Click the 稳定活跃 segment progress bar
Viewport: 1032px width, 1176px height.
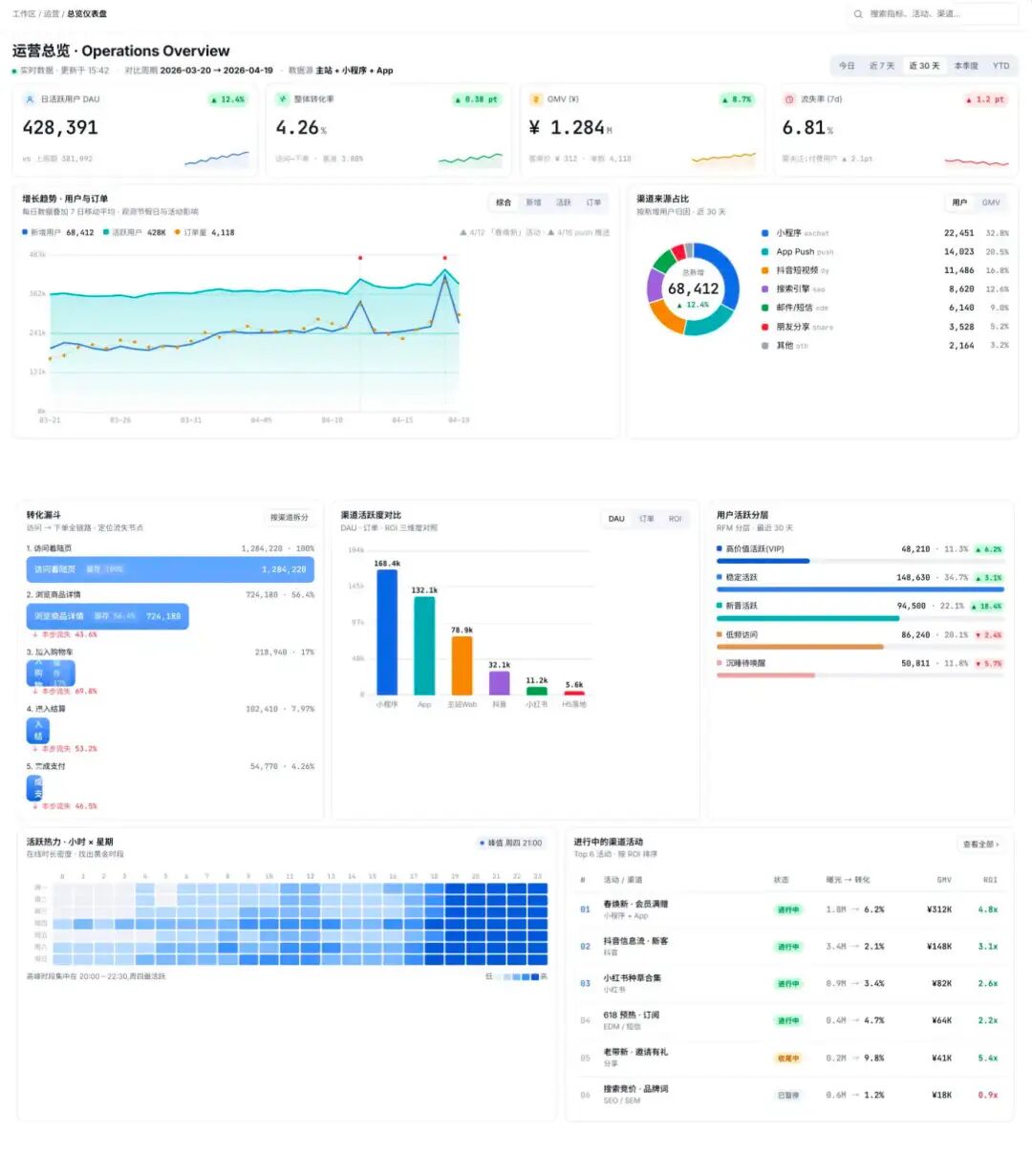(x=860, y=589)
